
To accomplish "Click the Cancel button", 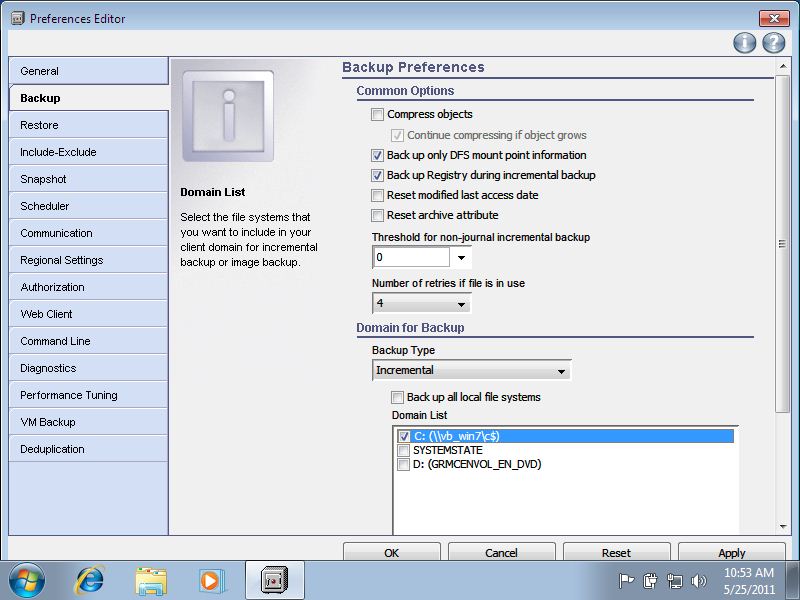I will [x=501, y=552].
